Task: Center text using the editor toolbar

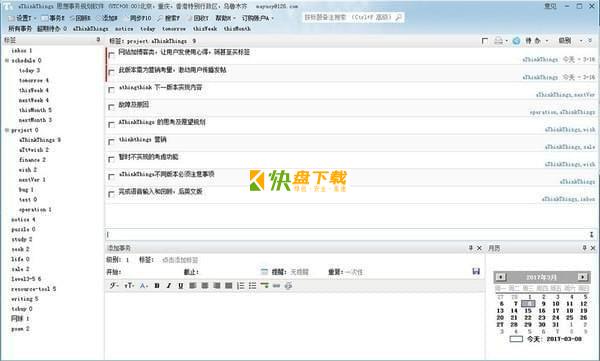Action: tap(205, 286)
